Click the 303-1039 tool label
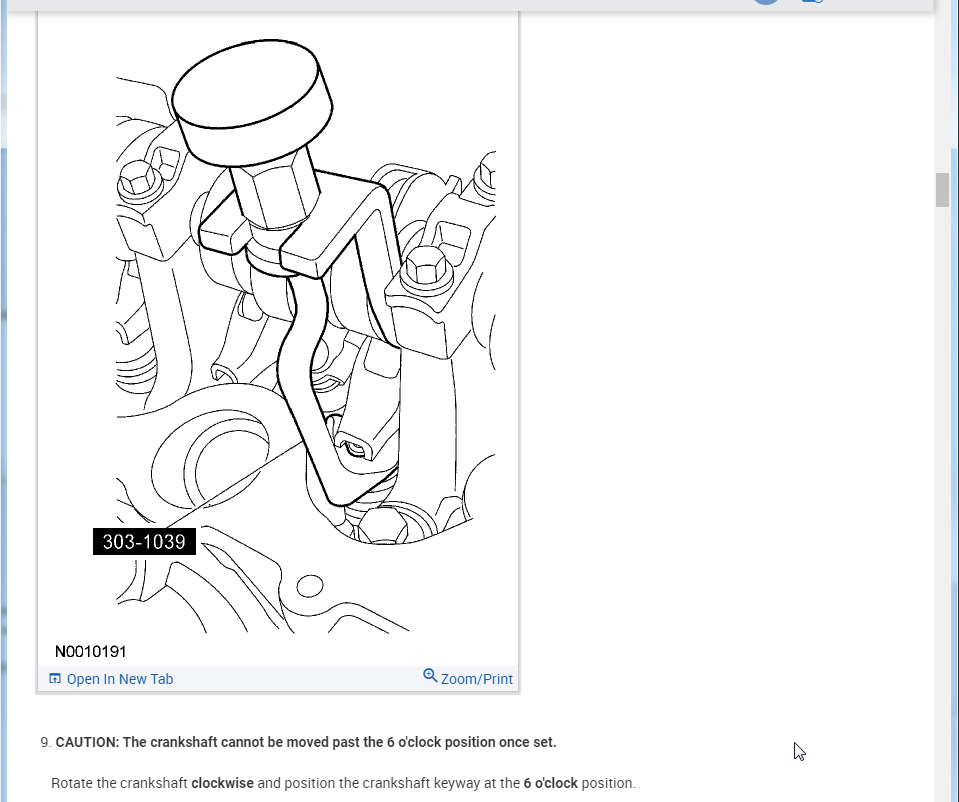This screenshot has width=959, height=802. [144, 542]
